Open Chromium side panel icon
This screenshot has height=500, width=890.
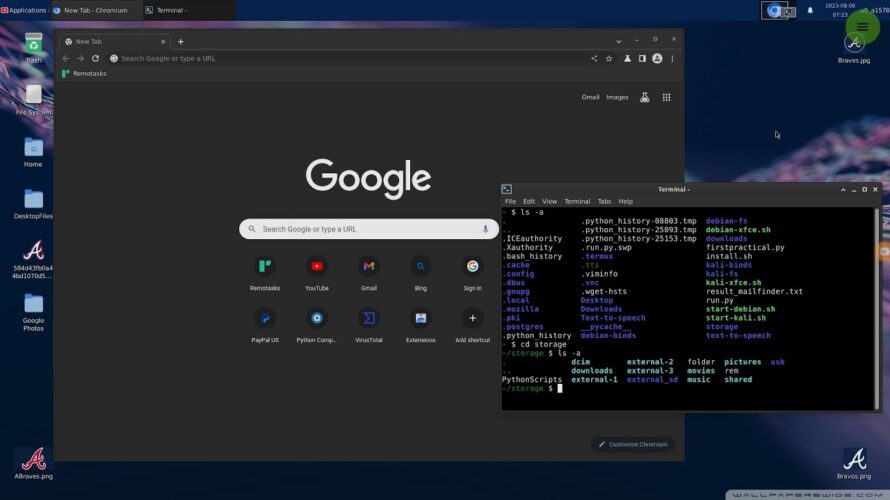click(x=642, y=58)
